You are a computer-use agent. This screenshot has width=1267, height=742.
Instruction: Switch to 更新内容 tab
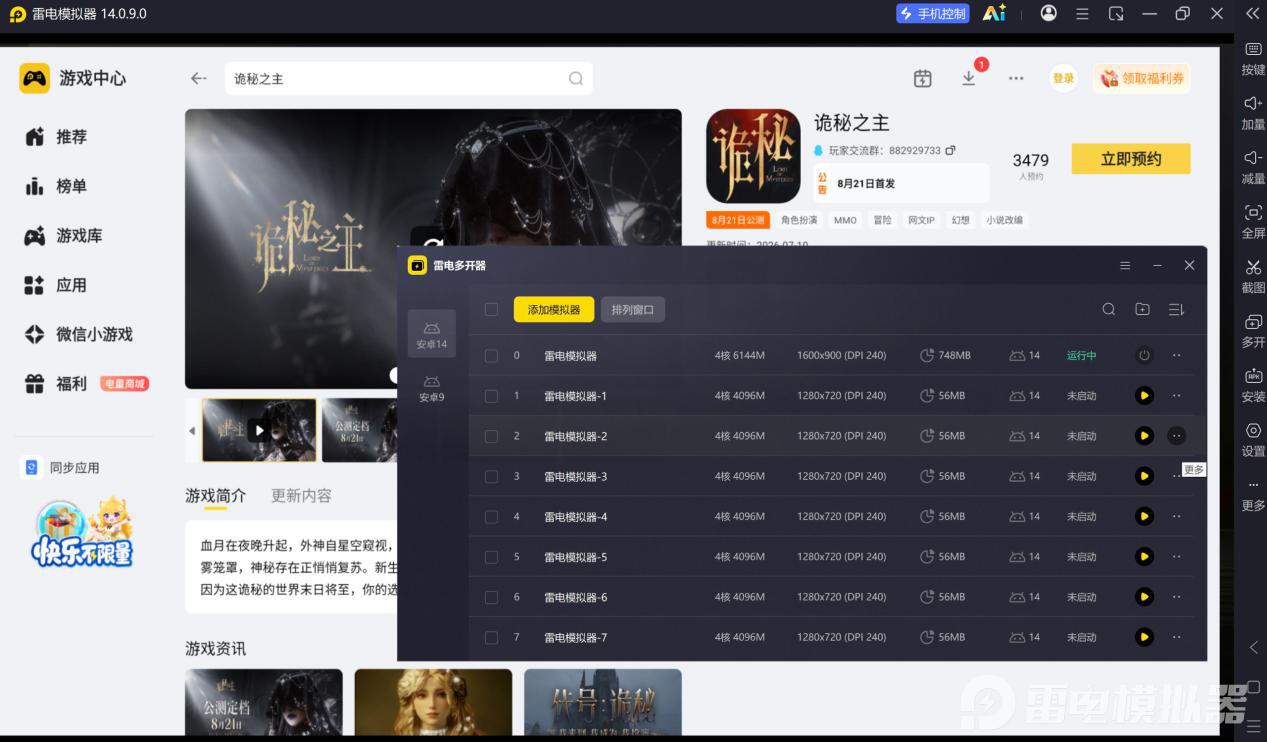[301, 495]
